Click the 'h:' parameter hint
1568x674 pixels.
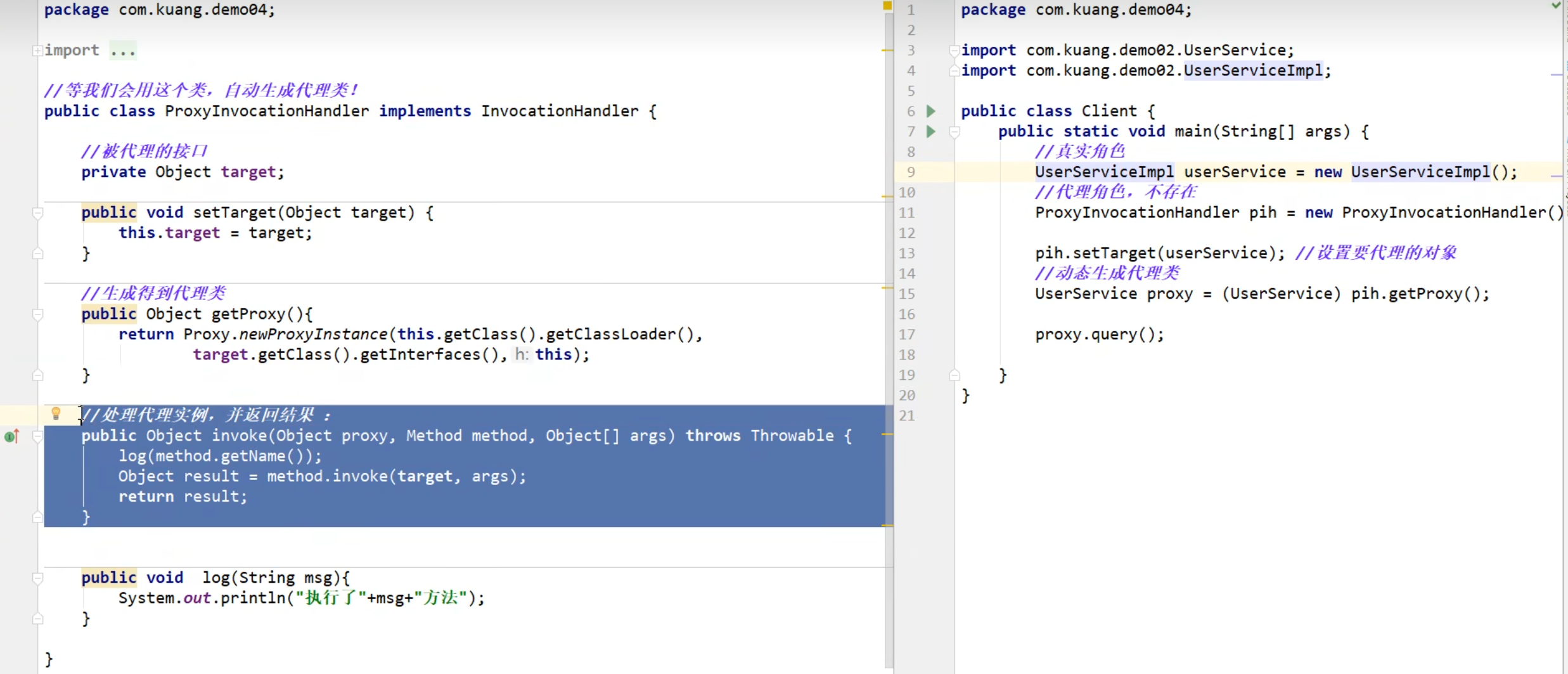[521, 354]
